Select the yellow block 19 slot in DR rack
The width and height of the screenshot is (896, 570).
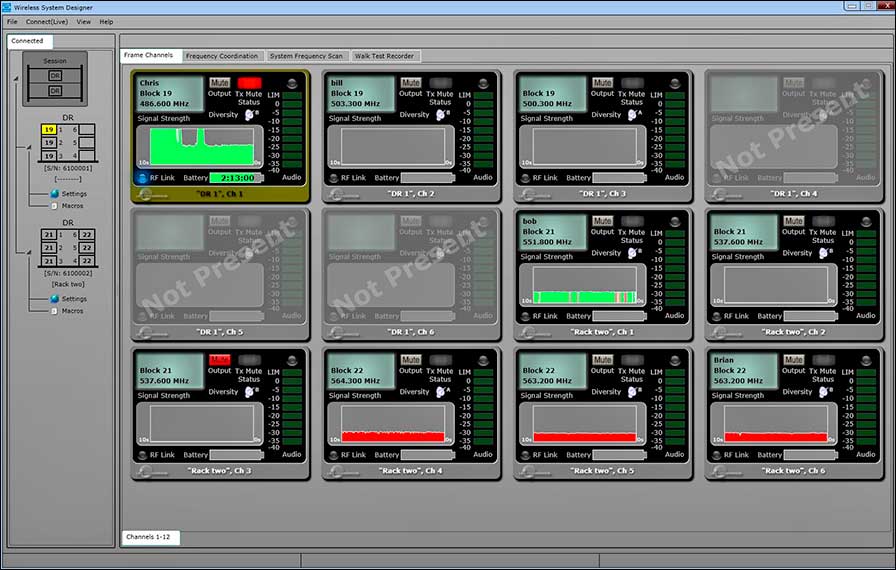pos(48,130)
